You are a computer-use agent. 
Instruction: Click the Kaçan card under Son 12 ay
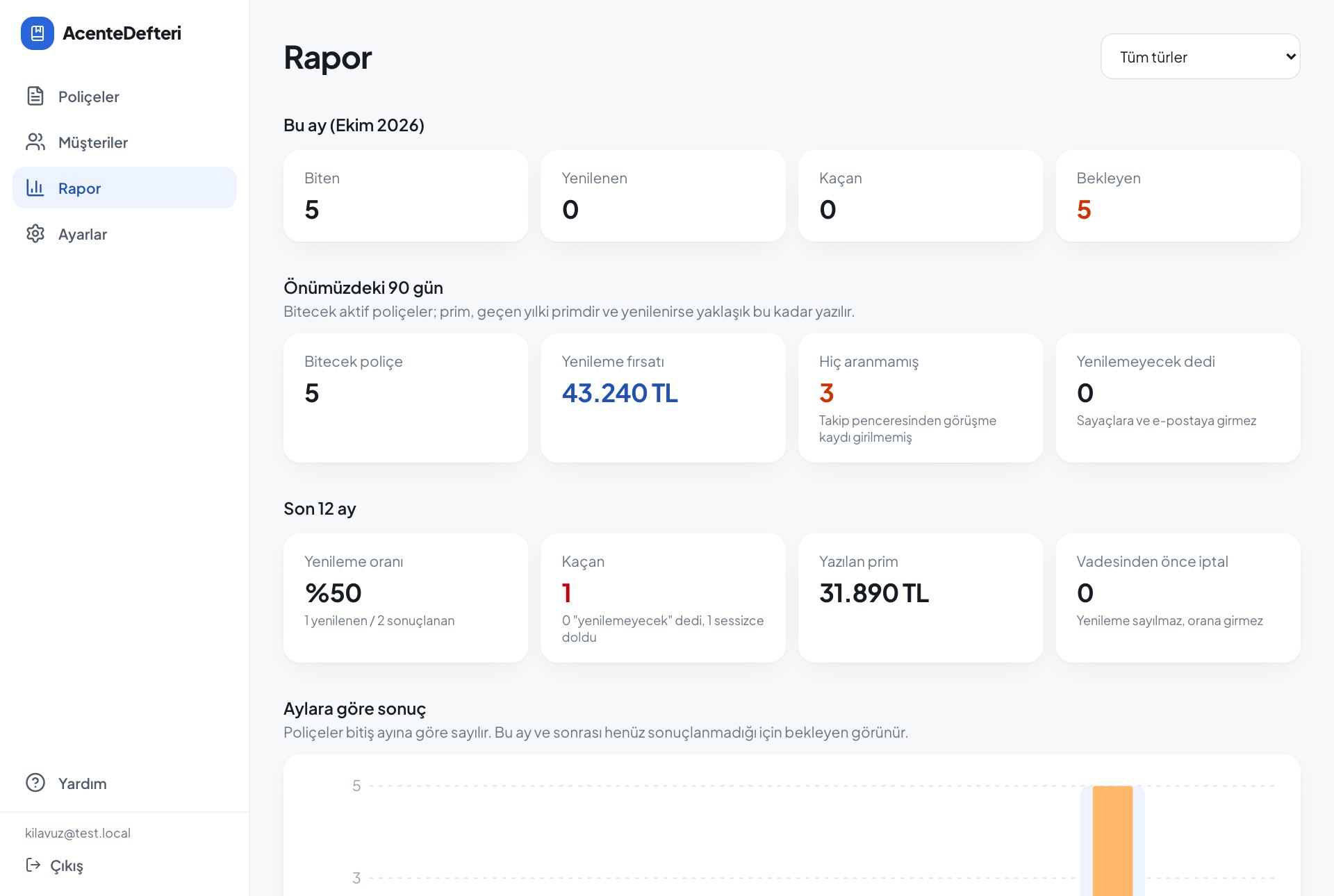pyautogui.click(x=663, y=598)
